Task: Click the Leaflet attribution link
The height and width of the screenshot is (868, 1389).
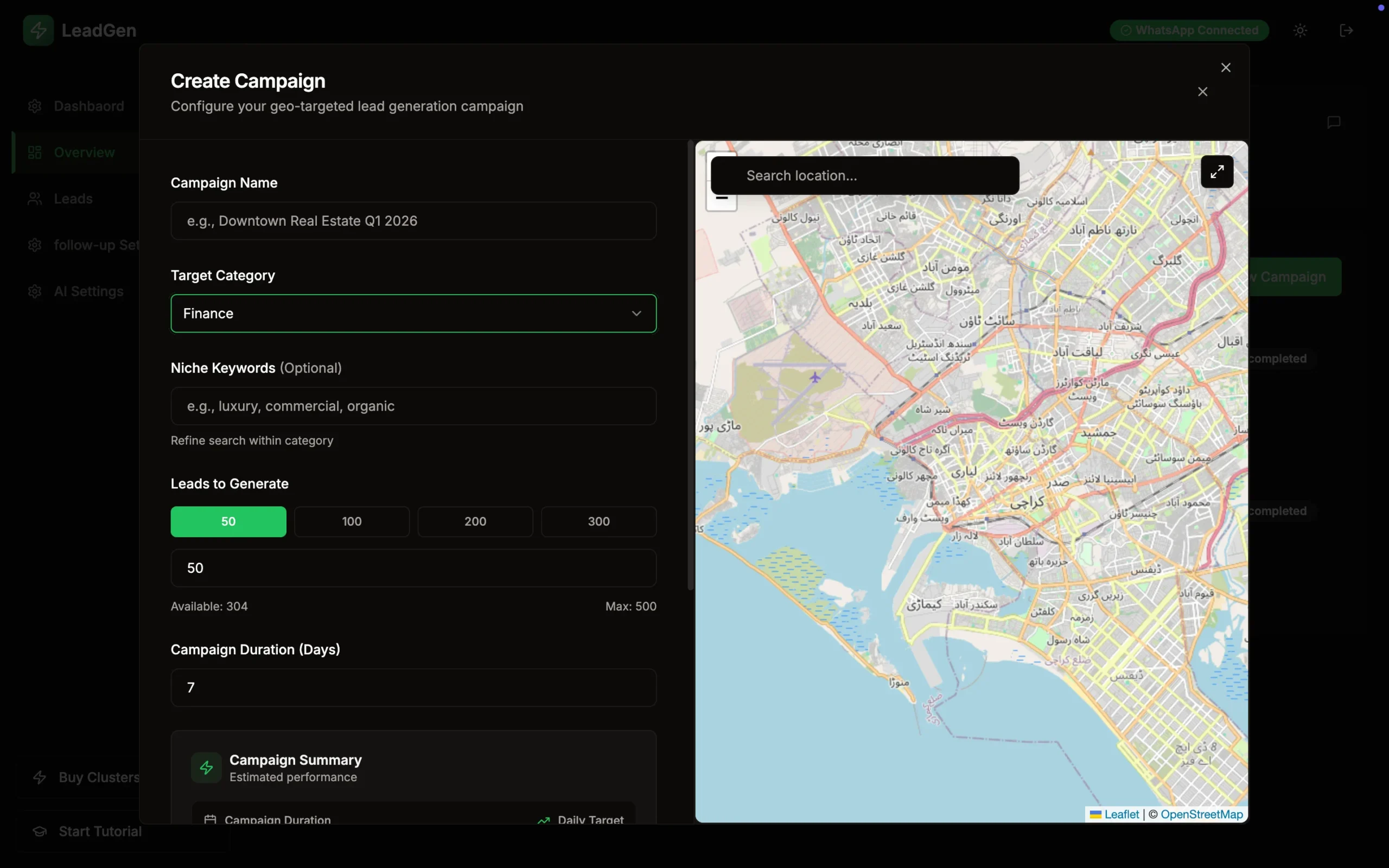Action: [1121, 814]
